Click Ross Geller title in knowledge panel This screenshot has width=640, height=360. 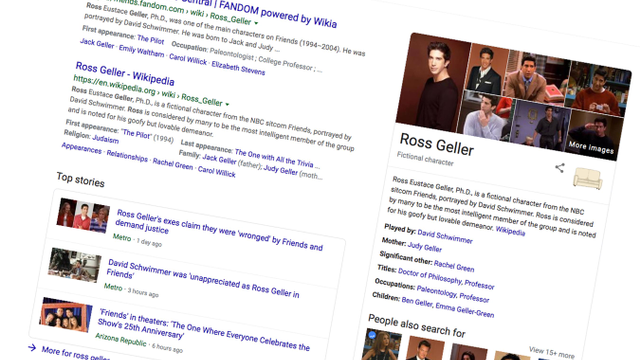coord(437,144)
